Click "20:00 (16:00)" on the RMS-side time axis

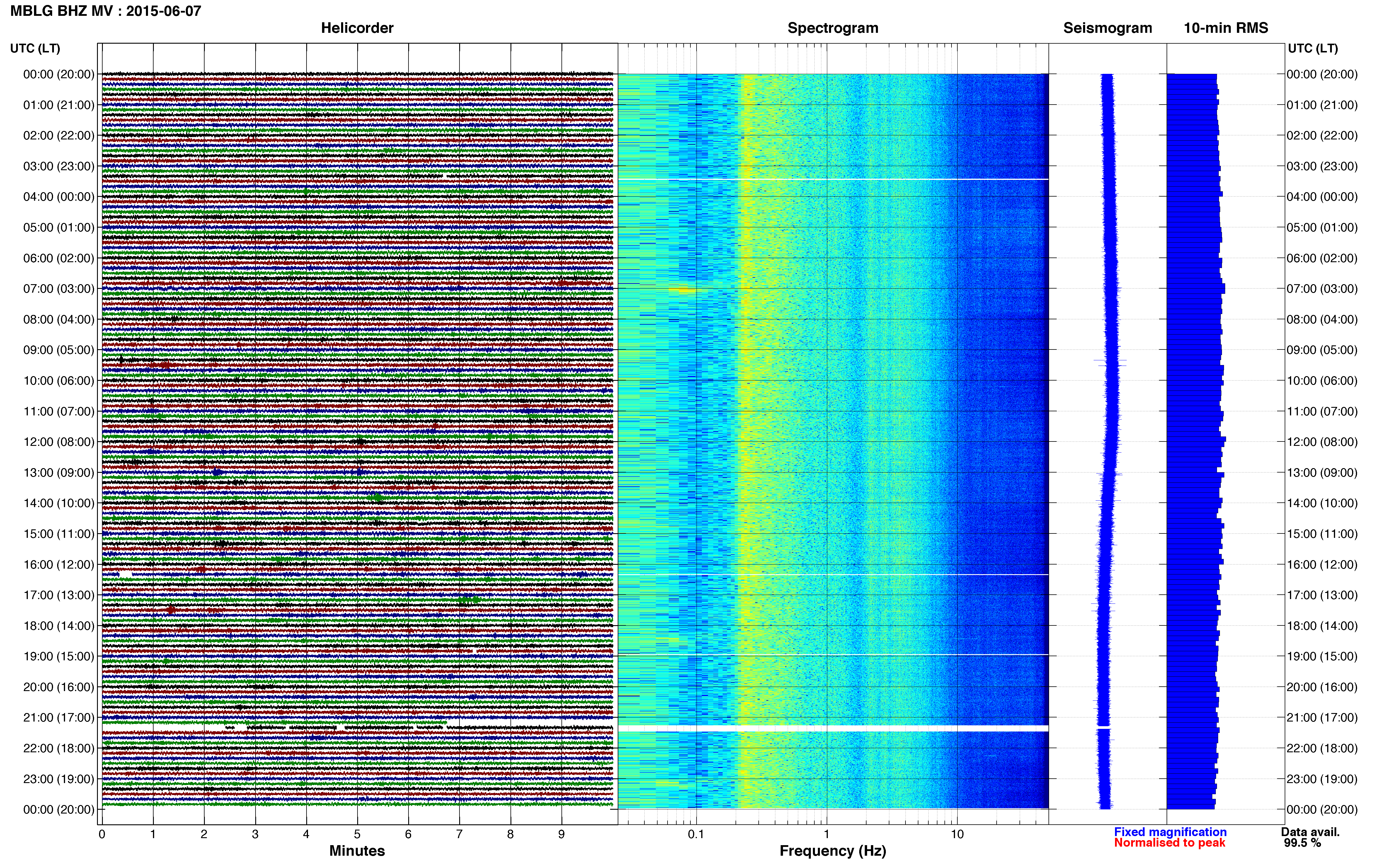point(1322,687)
